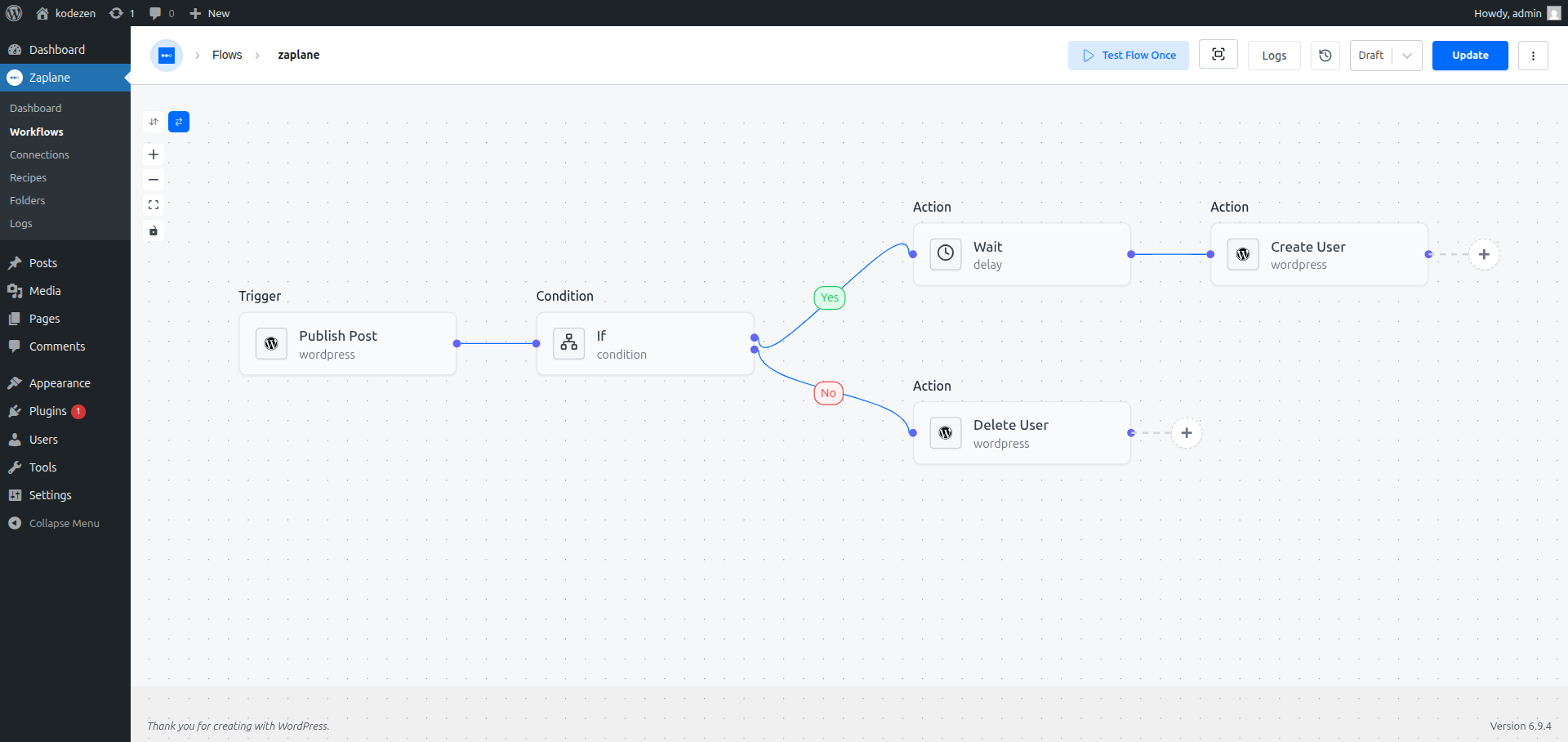The width and height of the screenshot is (1568, 742).
Task: Click the zaplane flow name
Action: pos(298,55)
